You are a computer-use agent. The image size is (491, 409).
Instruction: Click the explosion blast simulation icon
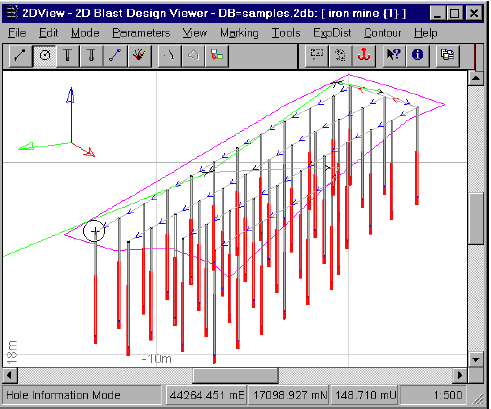pyautogui.click(x=139, y=55)
